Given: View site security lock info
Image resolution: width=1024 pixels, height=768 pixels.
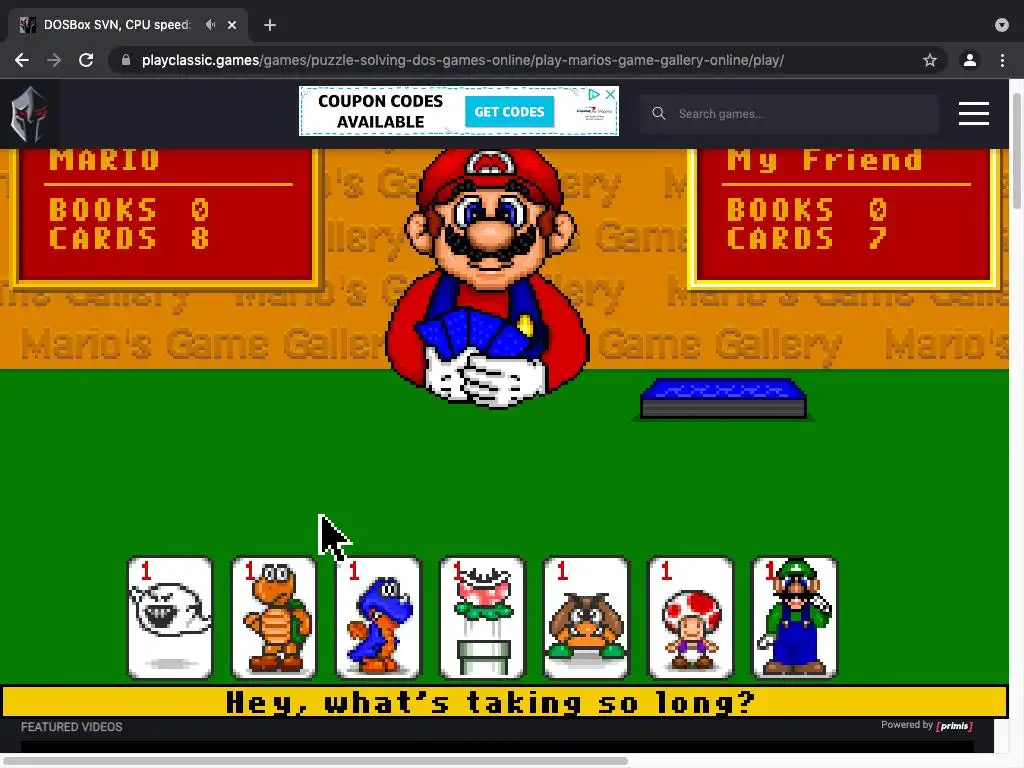Looking at the screenshot, I should [126, 60].
